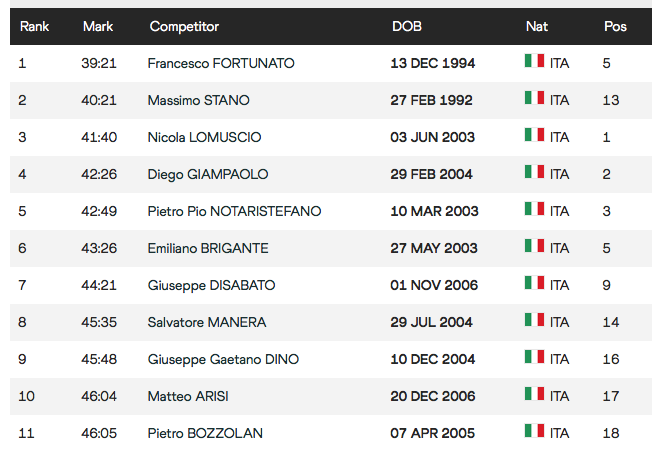Open Giuseppe Gaetano DINO's profile
The width and height of the screenshot is (652, 452).
[x=223, y=359]
